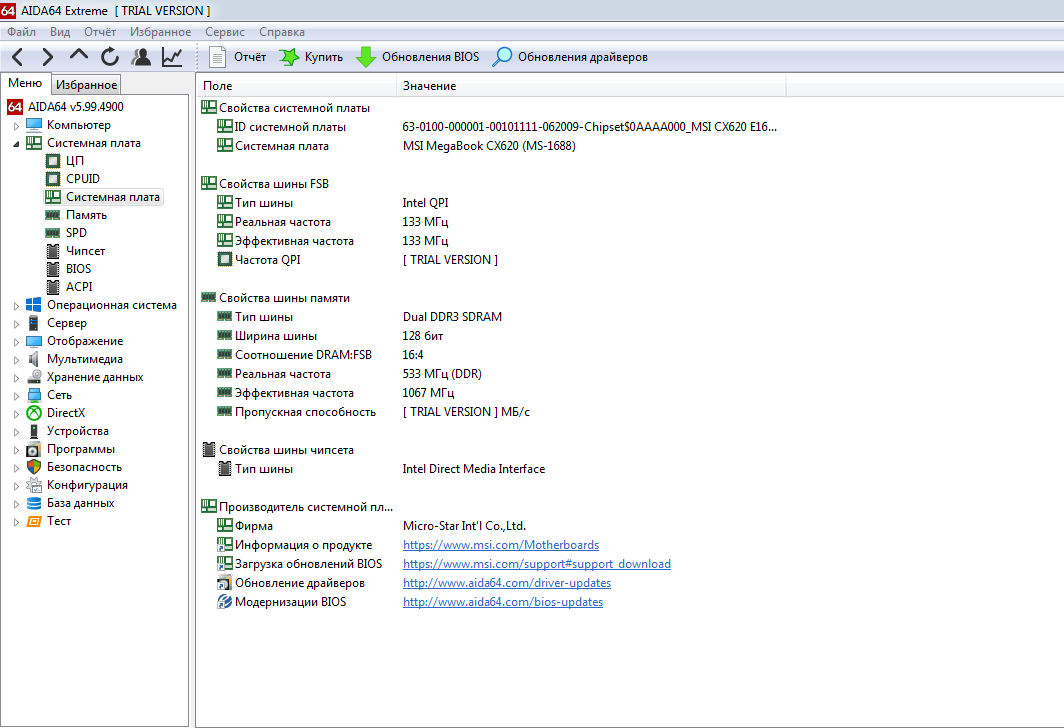Expand the Компьютер tree node

click(x=16, y=126)
